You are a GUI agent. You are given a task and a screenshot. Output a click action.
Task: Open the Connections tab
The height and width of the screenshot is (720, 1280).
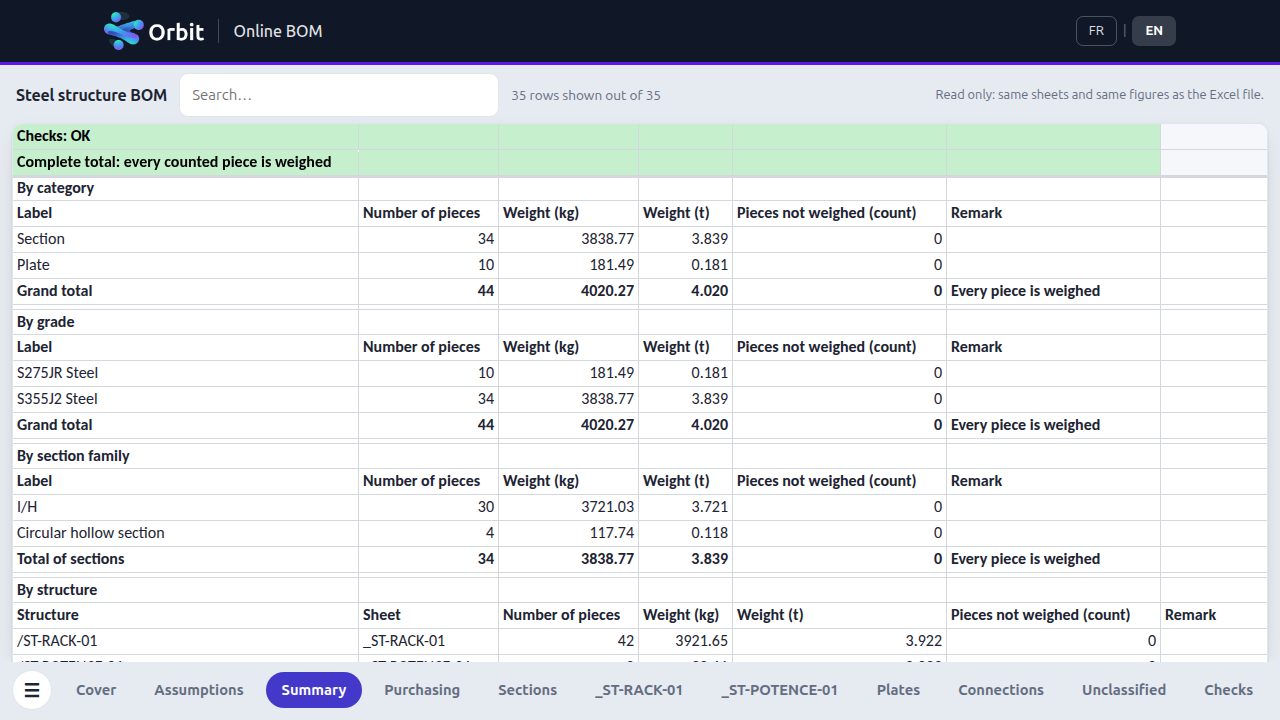(x=1001, y=690)
